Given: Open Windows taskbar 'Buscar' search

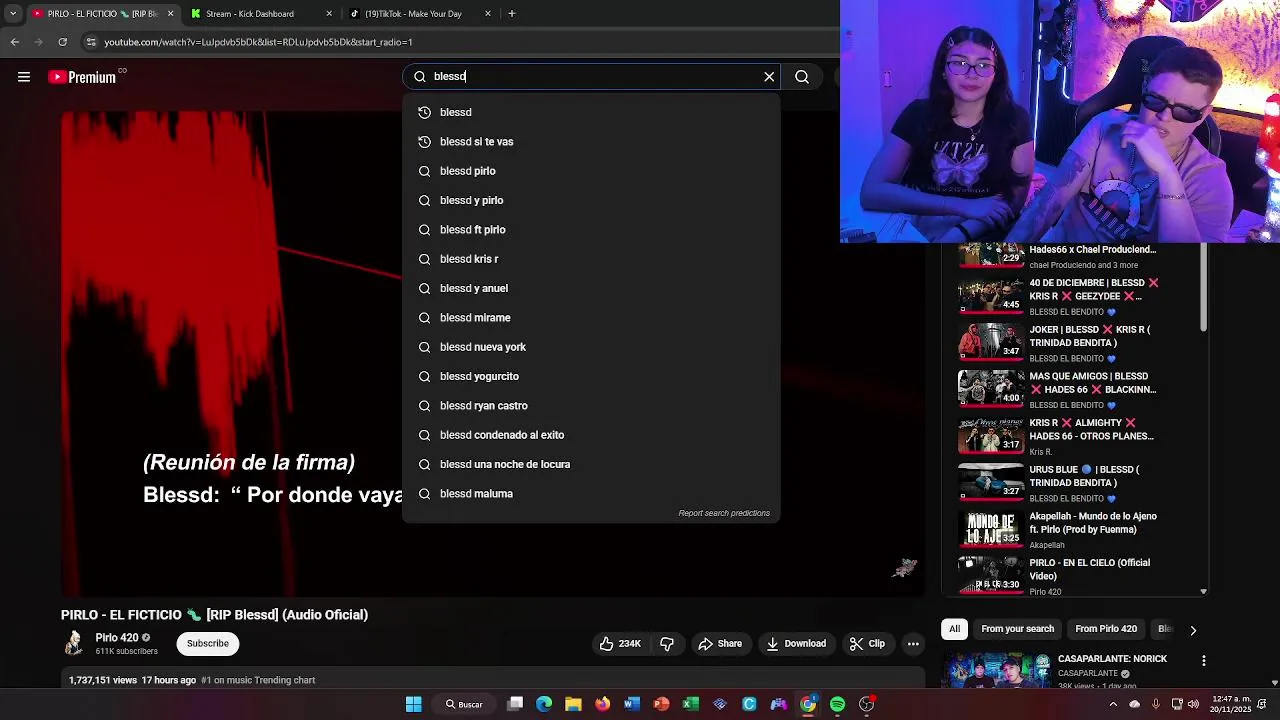Looking at the screenshot, I should click(x=464, y=704).
